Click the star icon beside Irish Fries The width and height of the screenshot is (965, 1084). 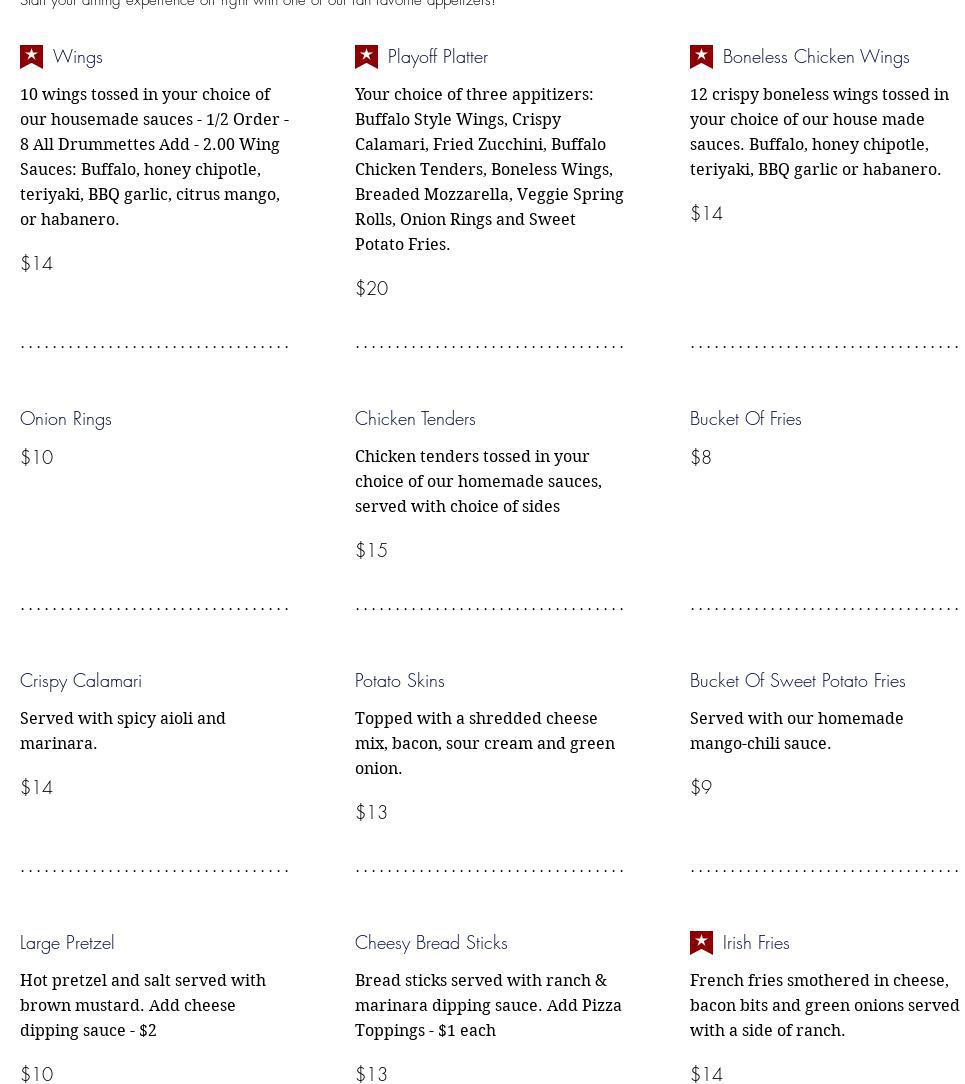(x=701, y=943)
